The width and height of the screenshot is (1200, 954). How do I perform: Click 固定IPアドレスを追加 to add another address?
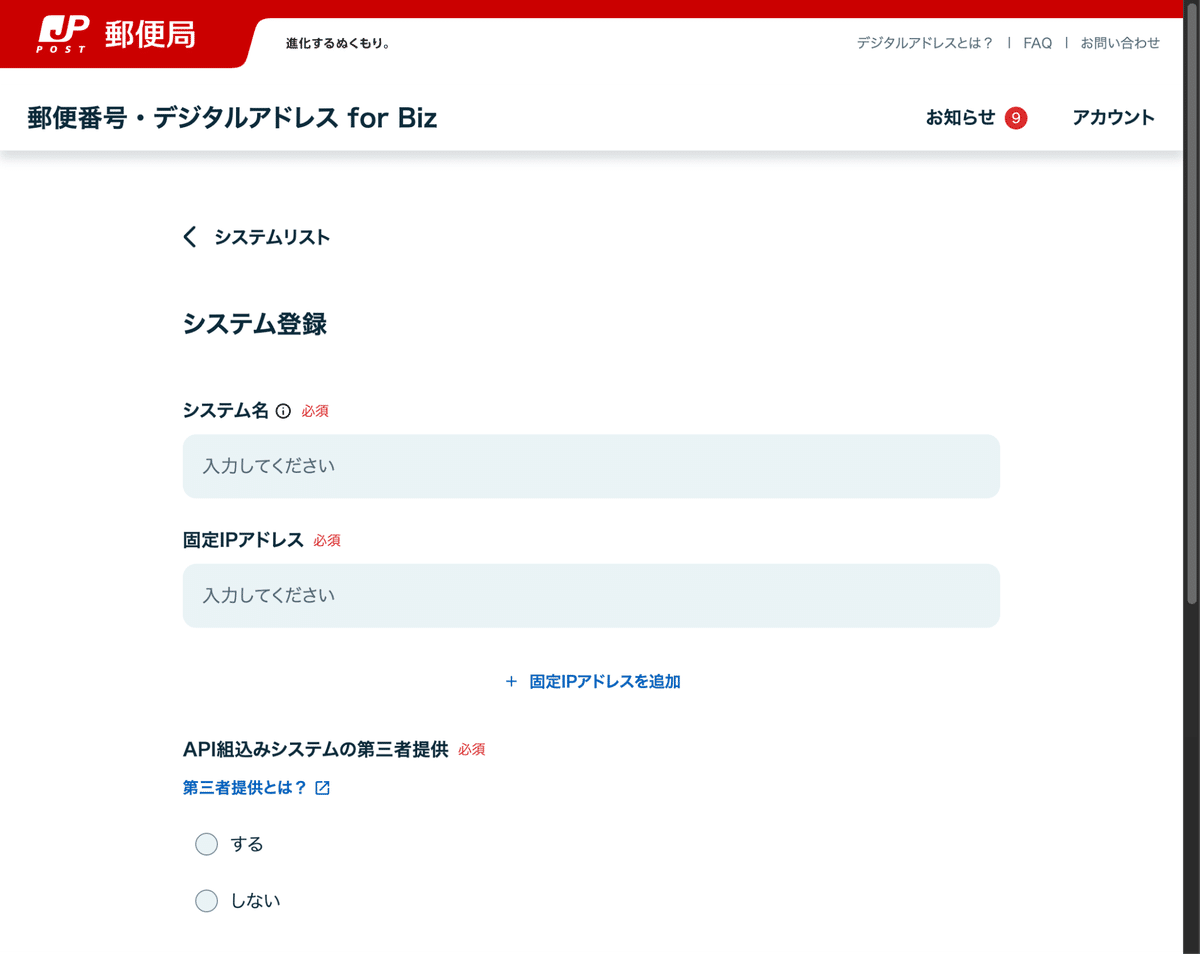pos(603,681)
